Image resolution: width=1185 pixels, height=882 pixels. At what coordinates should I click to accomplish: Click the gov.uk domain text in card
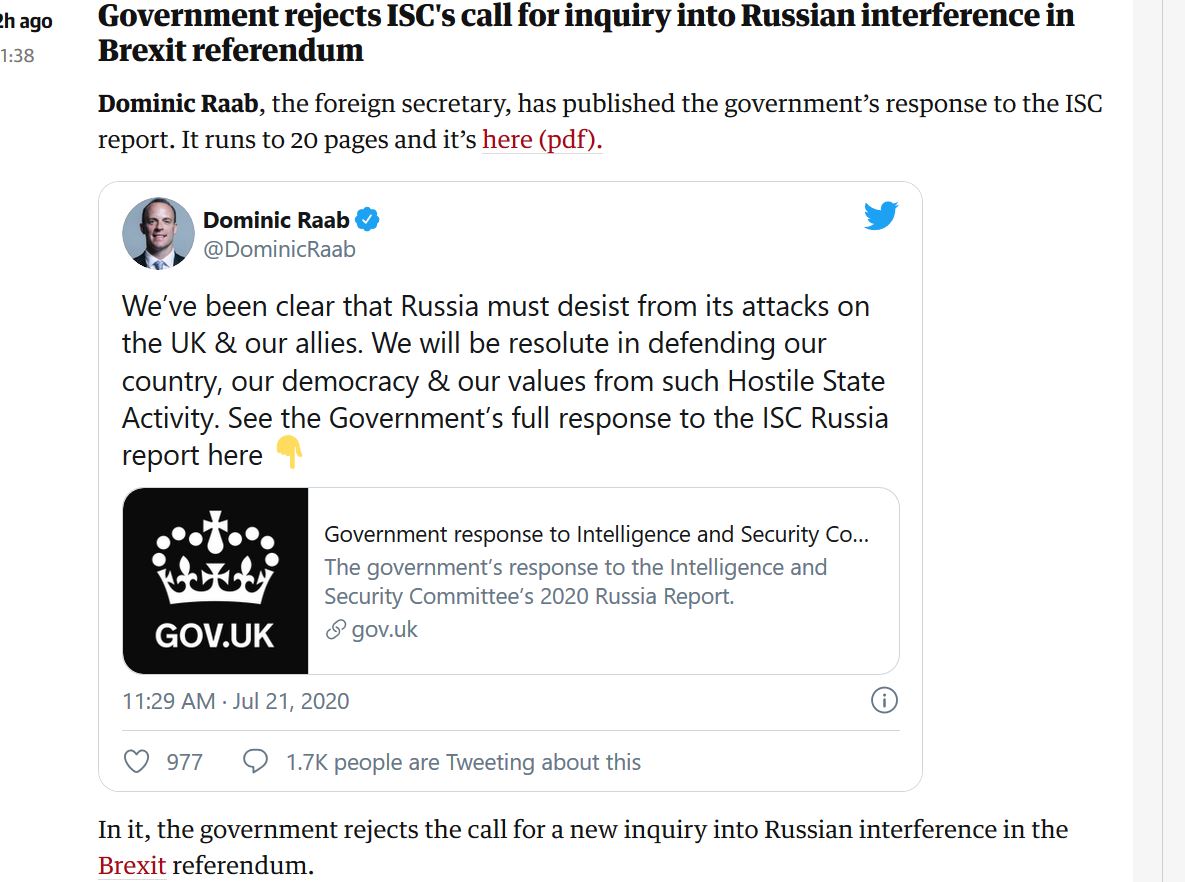click(x=385, y=630)
